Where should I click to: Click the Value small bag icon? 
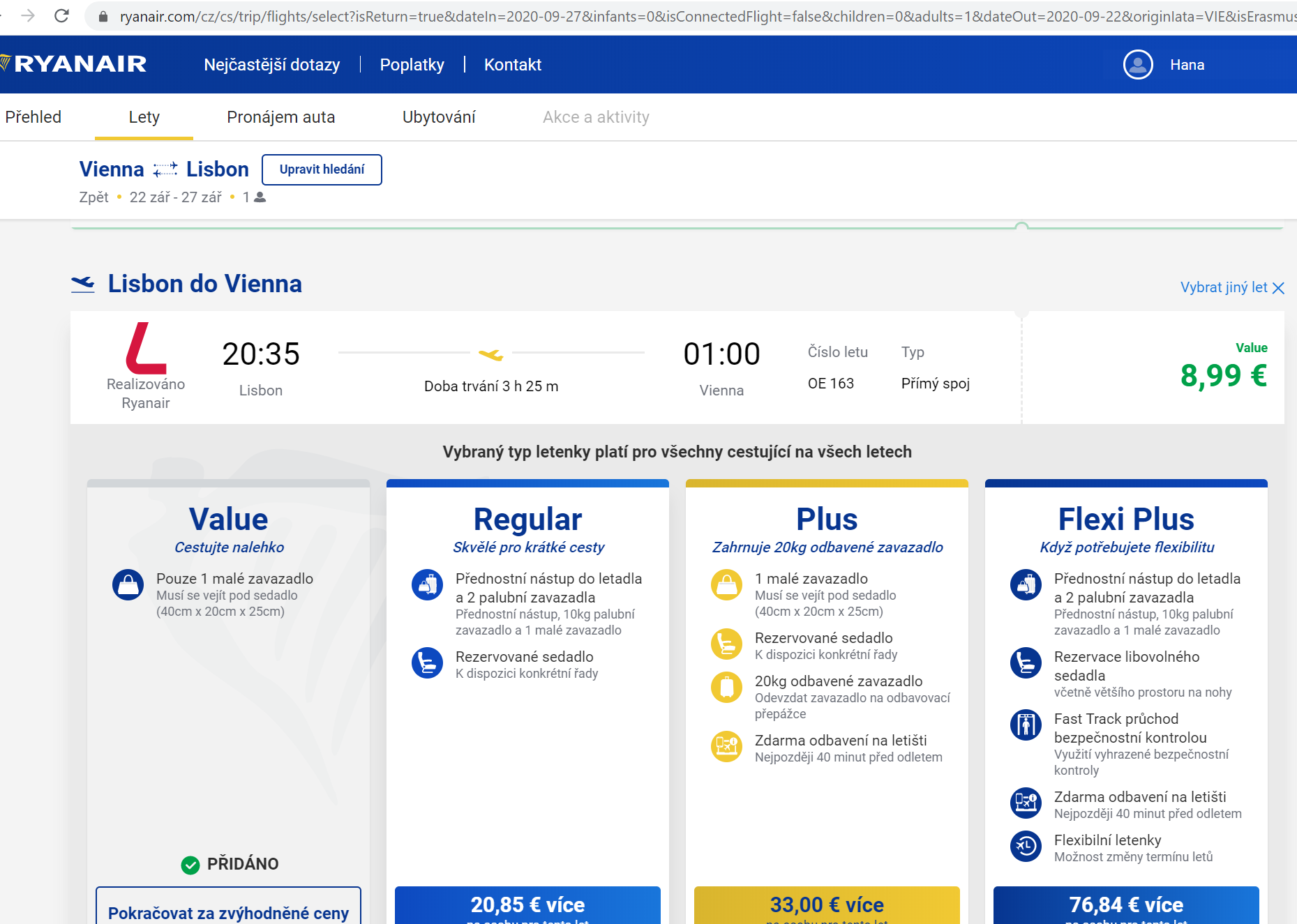click(128, 585)
